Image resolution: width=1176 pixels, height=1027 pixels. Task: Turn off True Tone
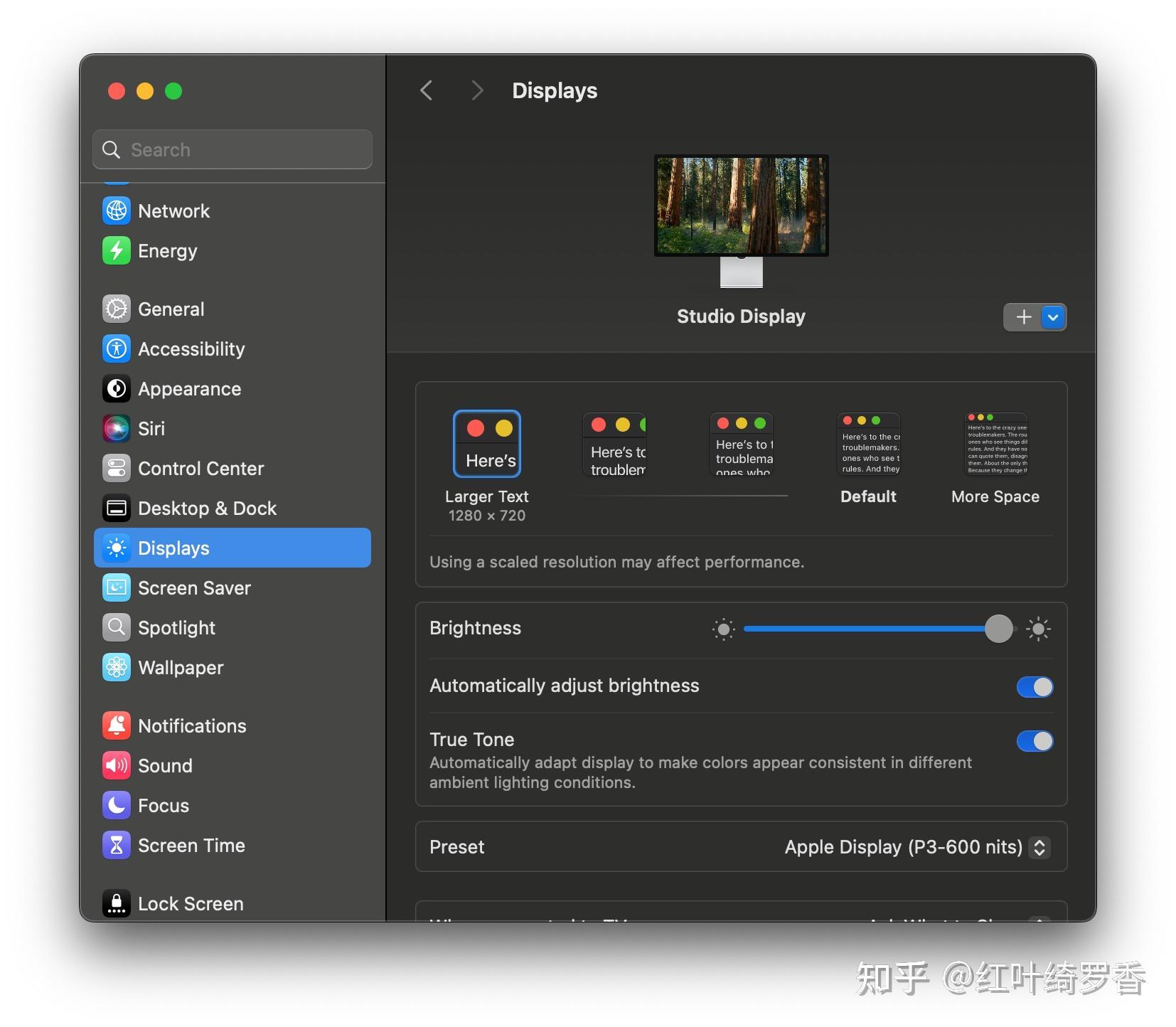pyautogui.click(x=1035, y=741)
